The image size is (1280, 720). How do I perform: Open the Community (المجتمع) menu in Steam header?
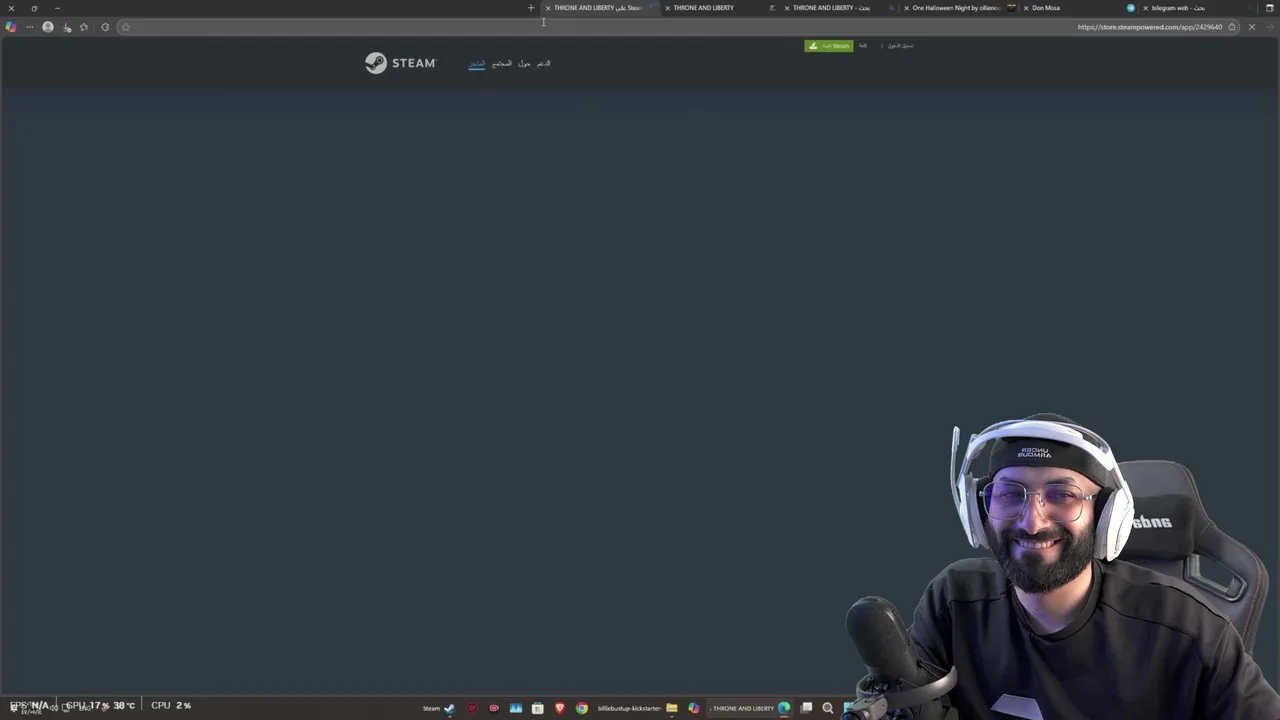[x=501, y=63]
